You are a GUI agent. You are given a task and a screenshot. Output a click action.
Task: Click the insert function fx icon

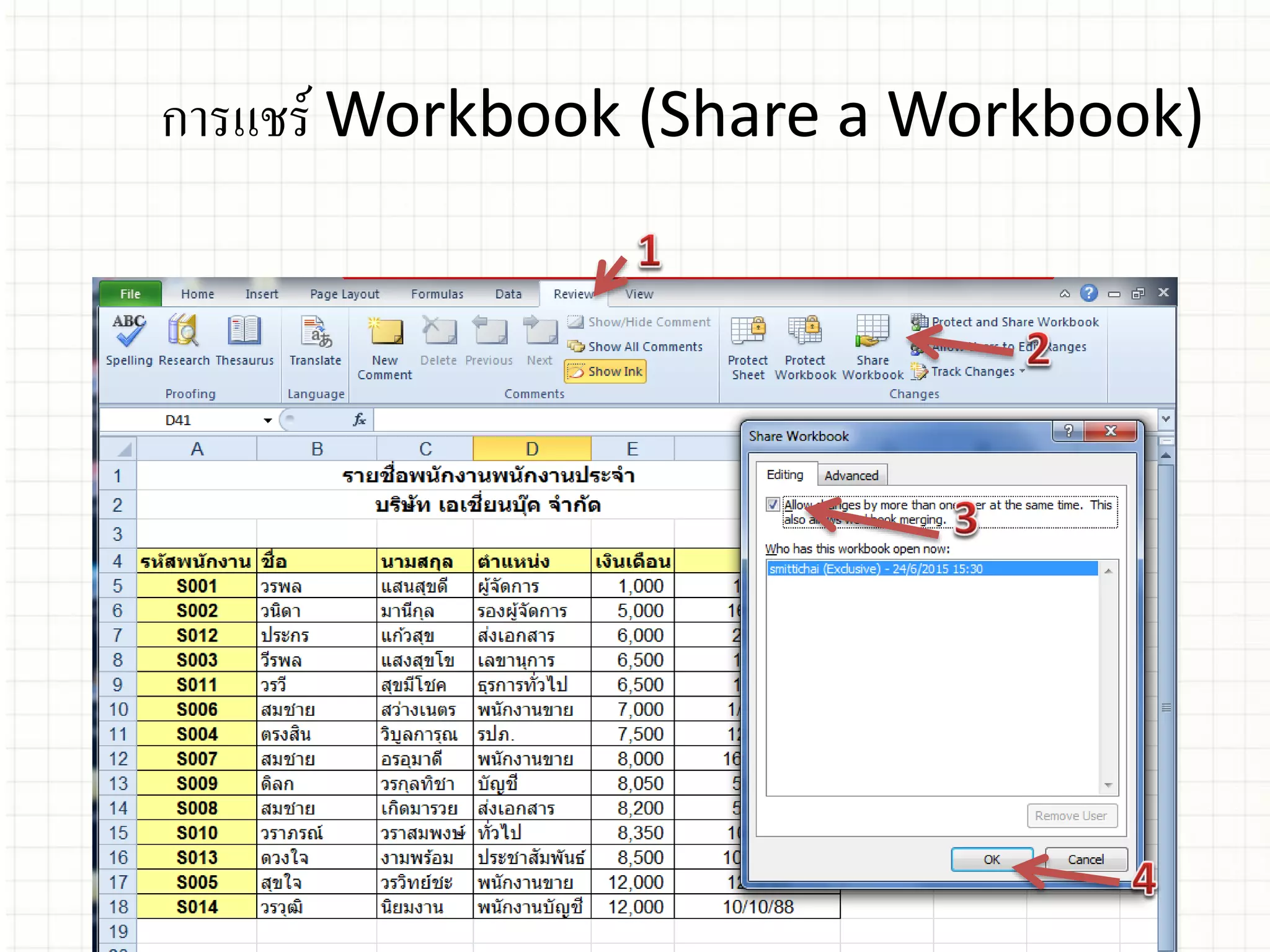point(359,420)
